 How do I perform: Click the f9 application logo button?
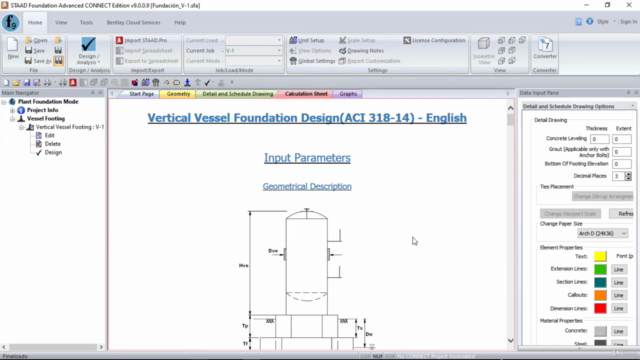tap(10, 22)
